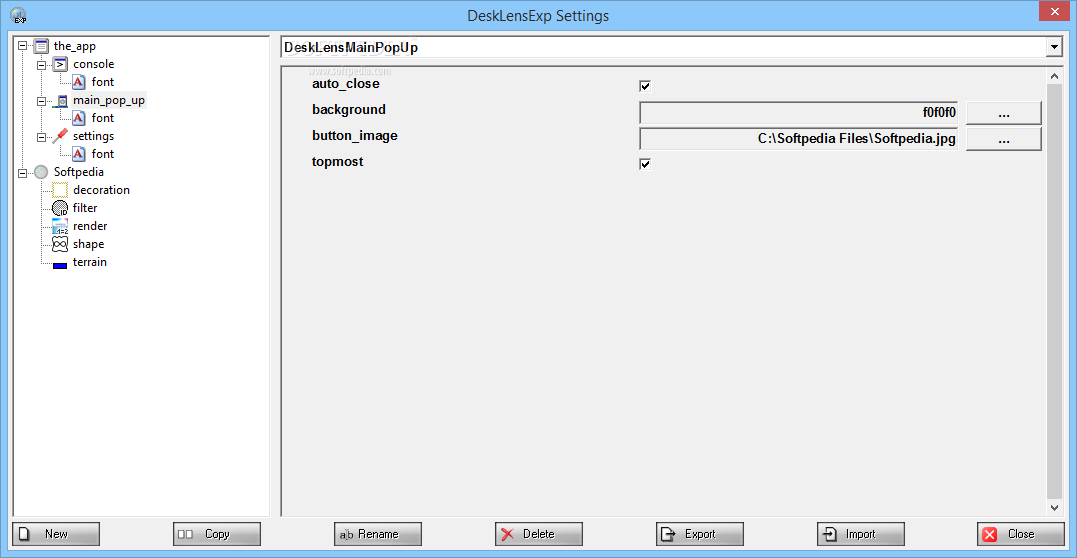Click the topmost property label
This screenshot has width=1077, height=558.
[337, 162]
